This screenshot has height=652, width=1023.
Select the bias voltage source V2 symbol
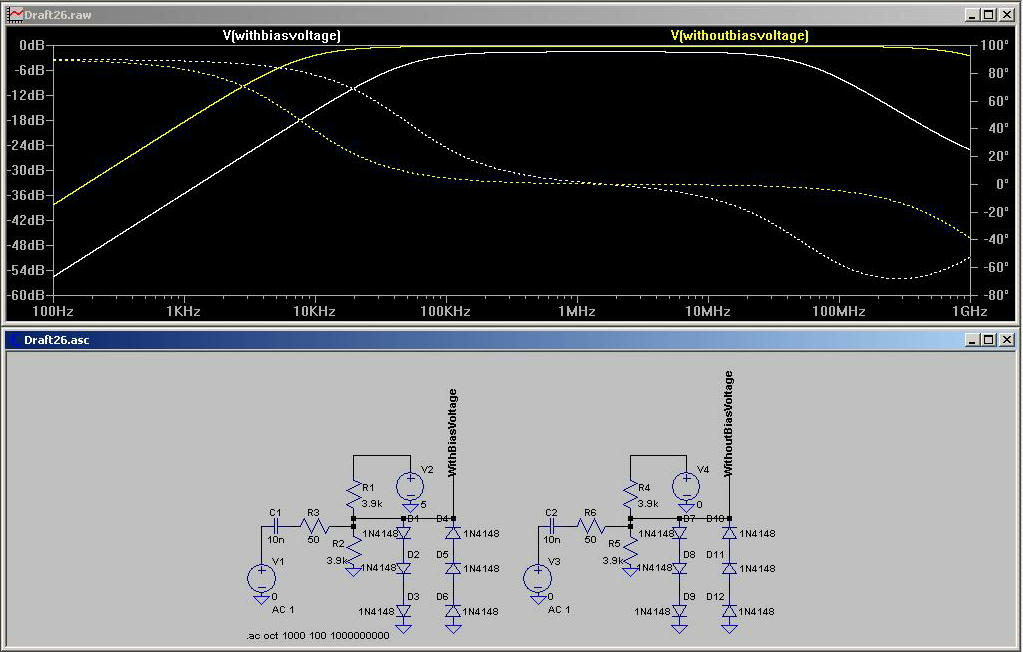410,487
